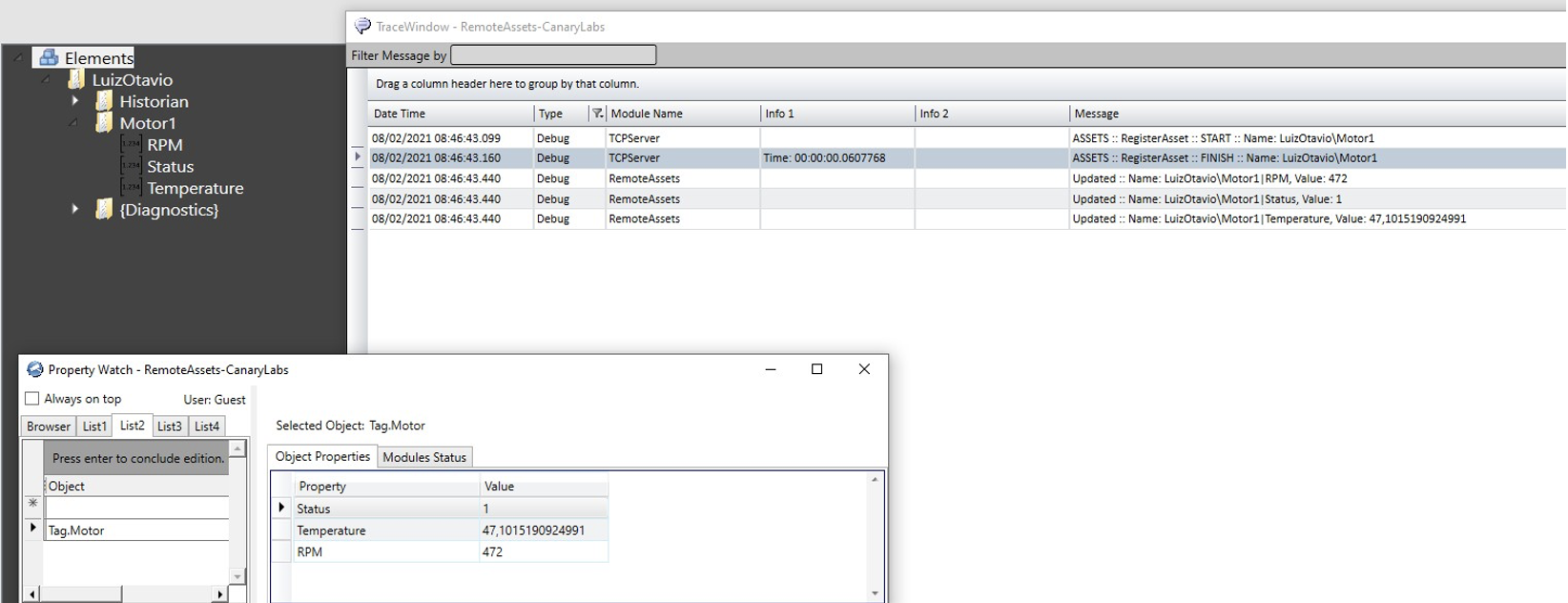Viewport: 1568px width, 603px height.
Task: Select the RegisterAsset START trace row
Action: click(x=967, y=138)
